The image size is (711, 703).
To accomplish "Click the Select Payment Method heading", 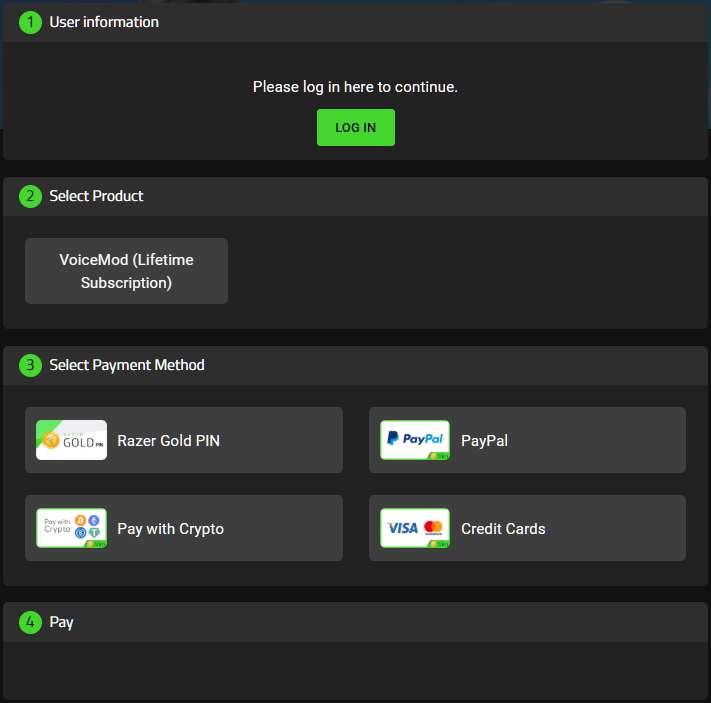I will pos(127,365).
